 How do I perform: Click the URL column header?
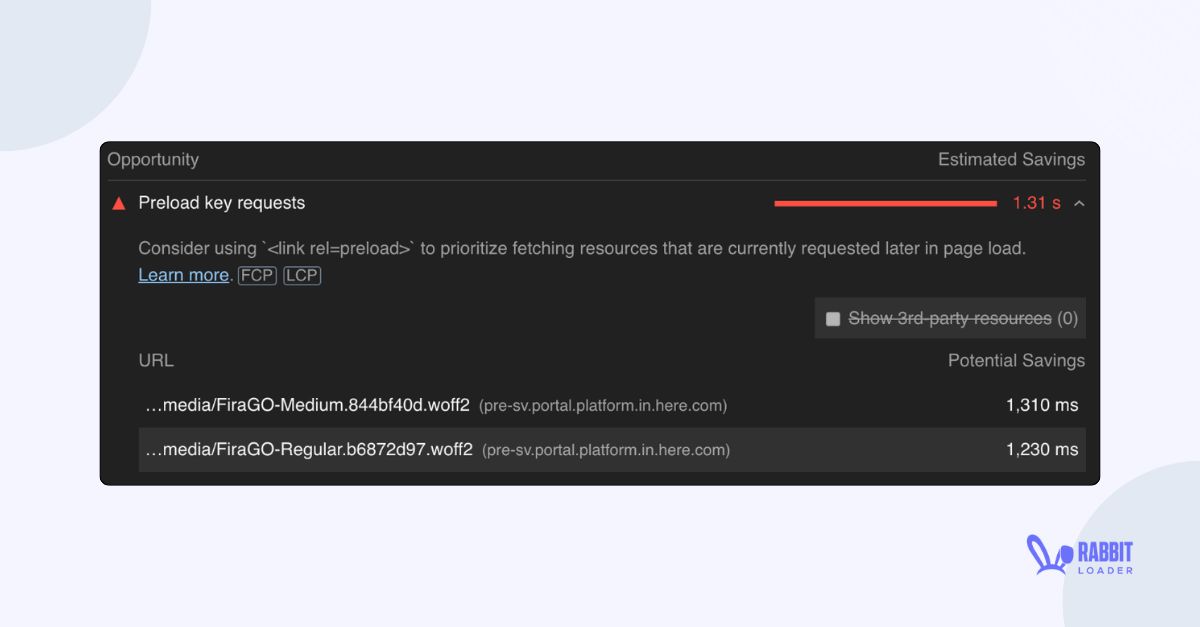tap(156, 360)
